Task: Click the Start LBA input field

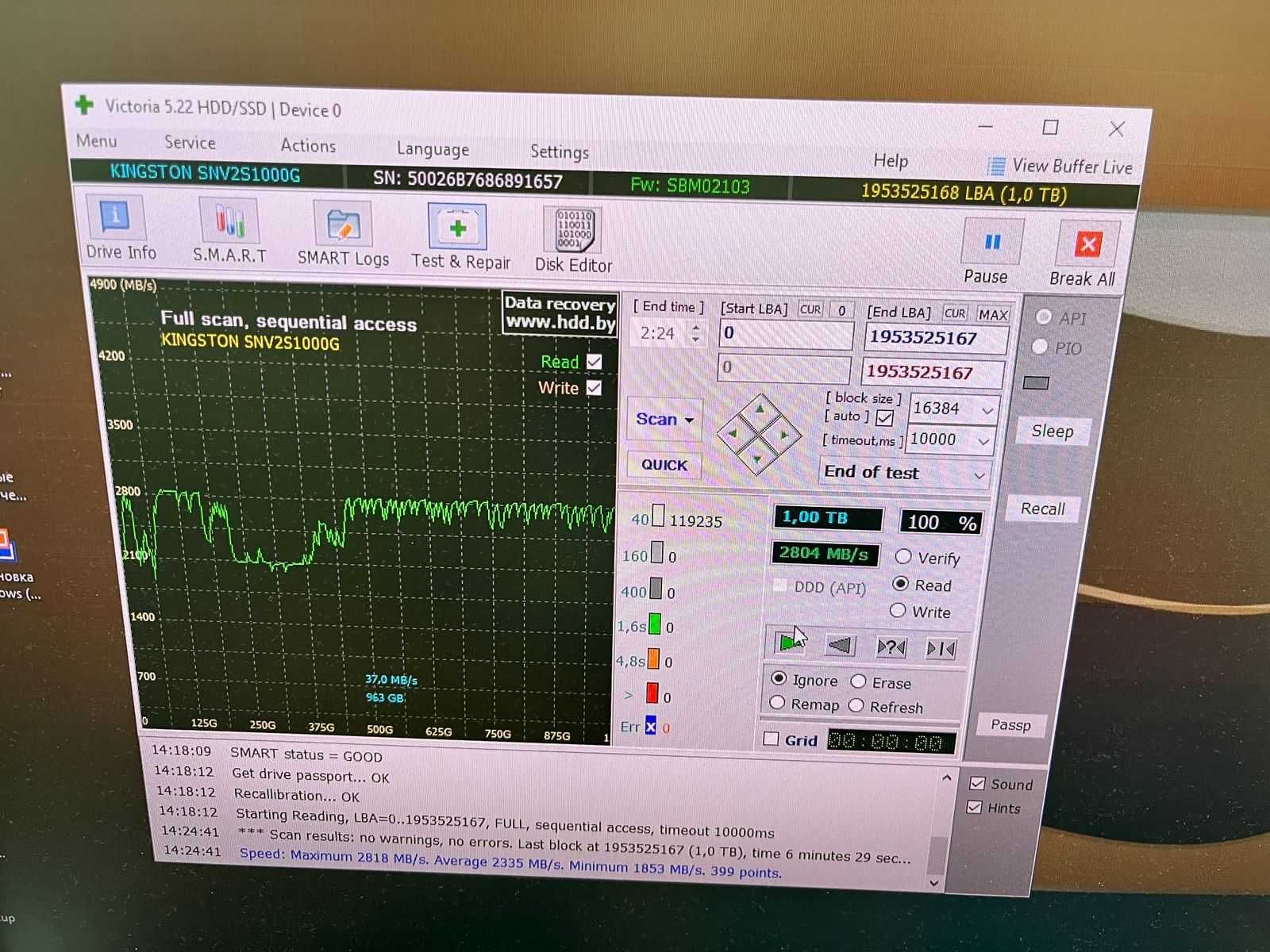Action: pos(786,334)
